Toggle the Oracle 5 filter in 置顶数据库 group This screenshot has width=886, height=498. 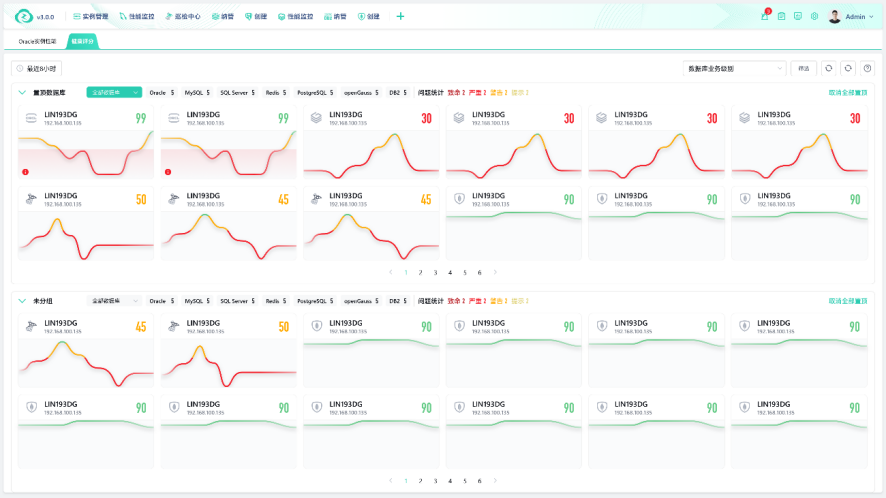tap(162, 93)
